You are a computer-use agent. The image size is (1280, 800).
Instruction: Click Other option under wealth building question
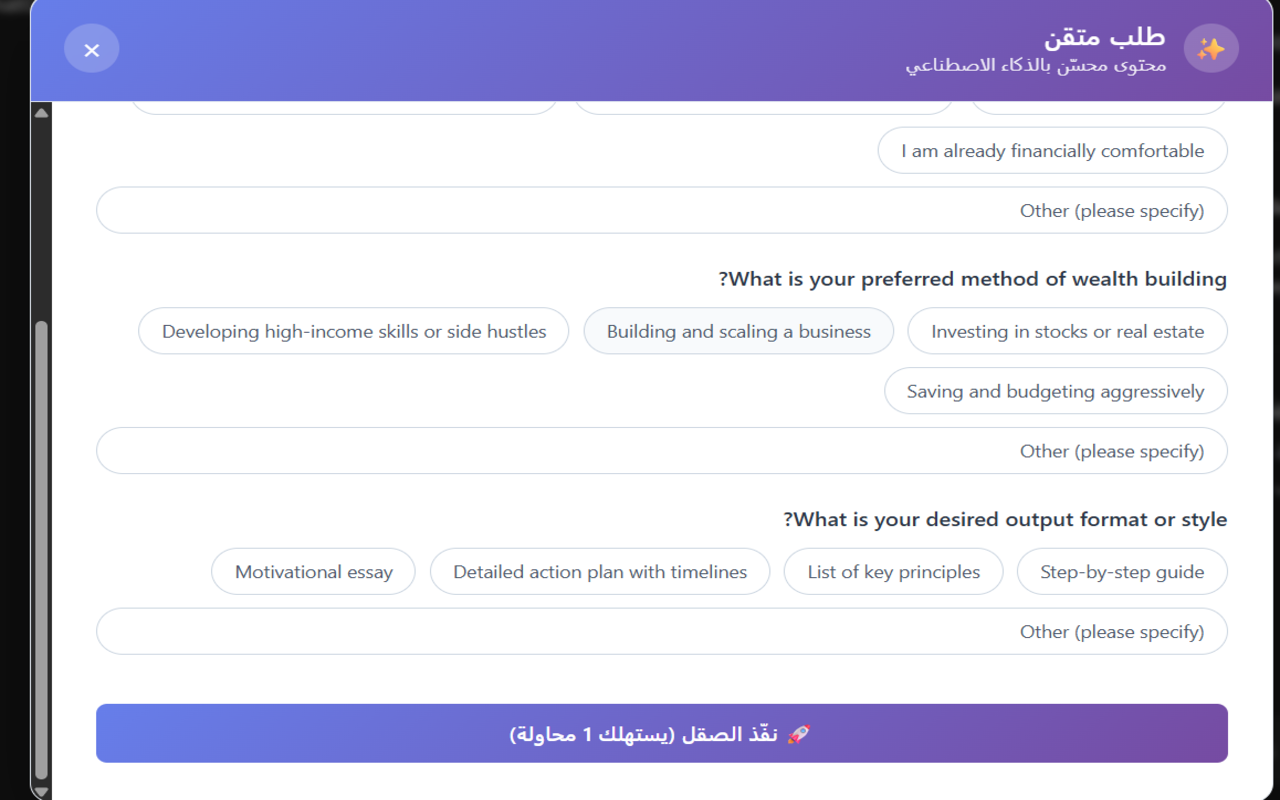click(x=662, y=450)
